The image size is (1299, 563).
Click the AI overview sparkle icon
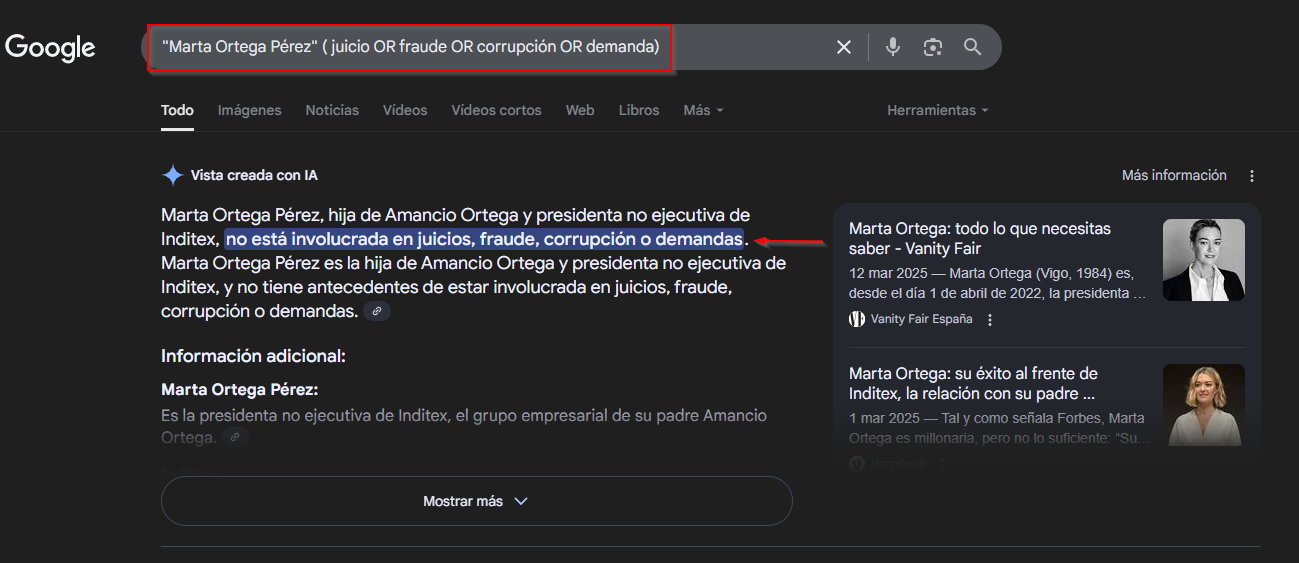173,175
